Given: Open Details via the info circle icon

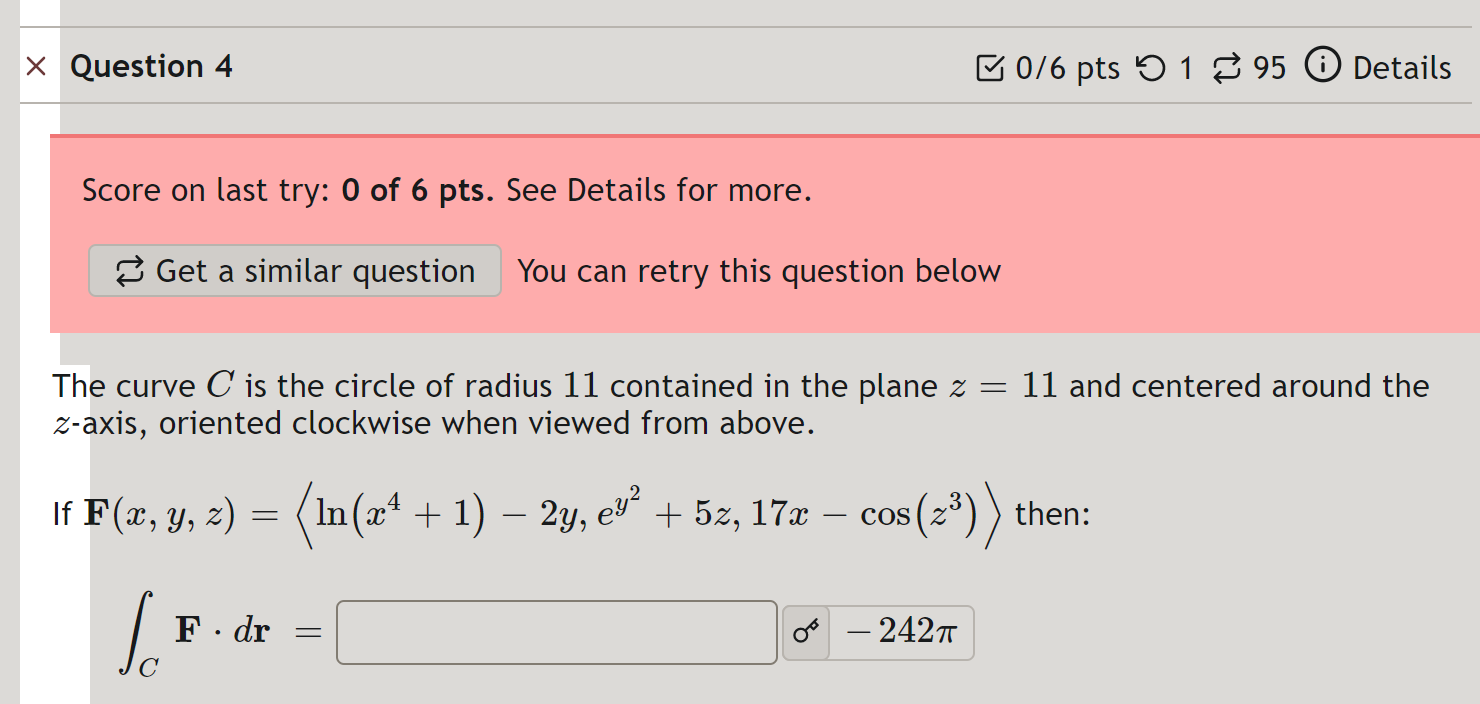Looking at the screenshot, I should (1322, 67).
